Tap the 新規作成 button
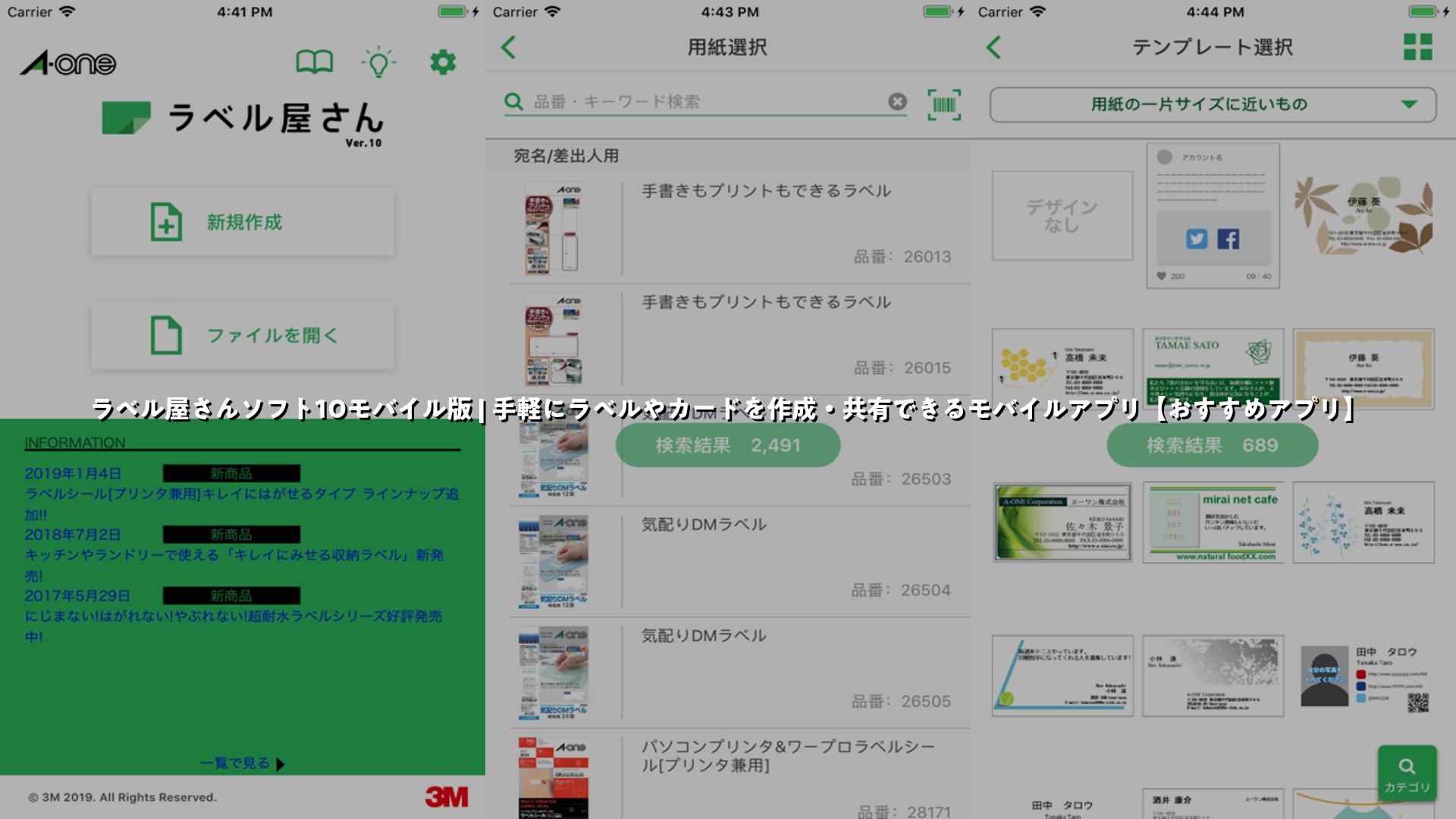Image resolution: width=1456 pixels, height=819 pixels. 243,222
